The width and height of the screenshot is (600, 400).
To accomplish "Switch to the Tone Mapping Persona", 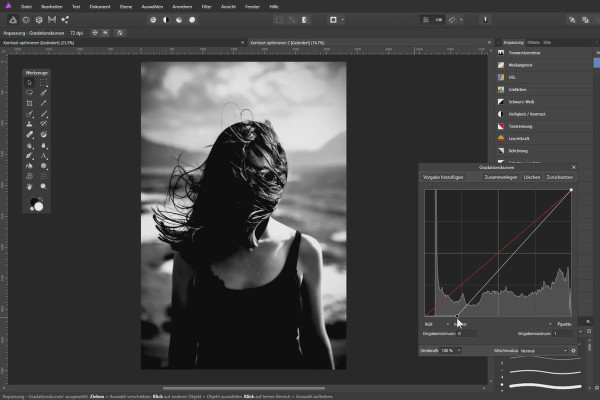I will tap(52, 20).
